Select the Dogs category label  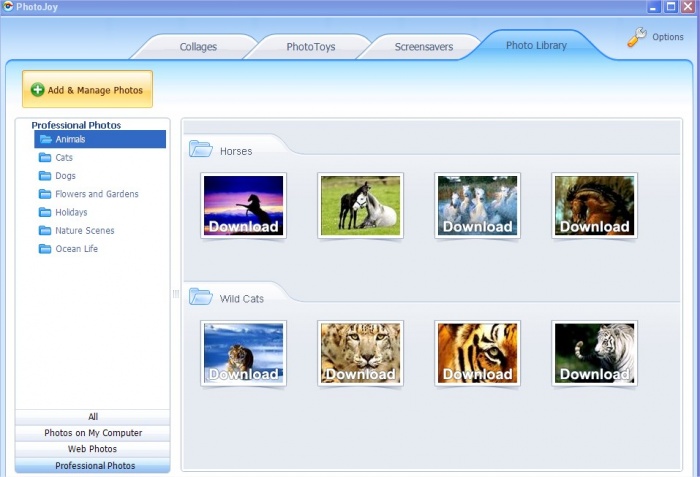point(65,176)
